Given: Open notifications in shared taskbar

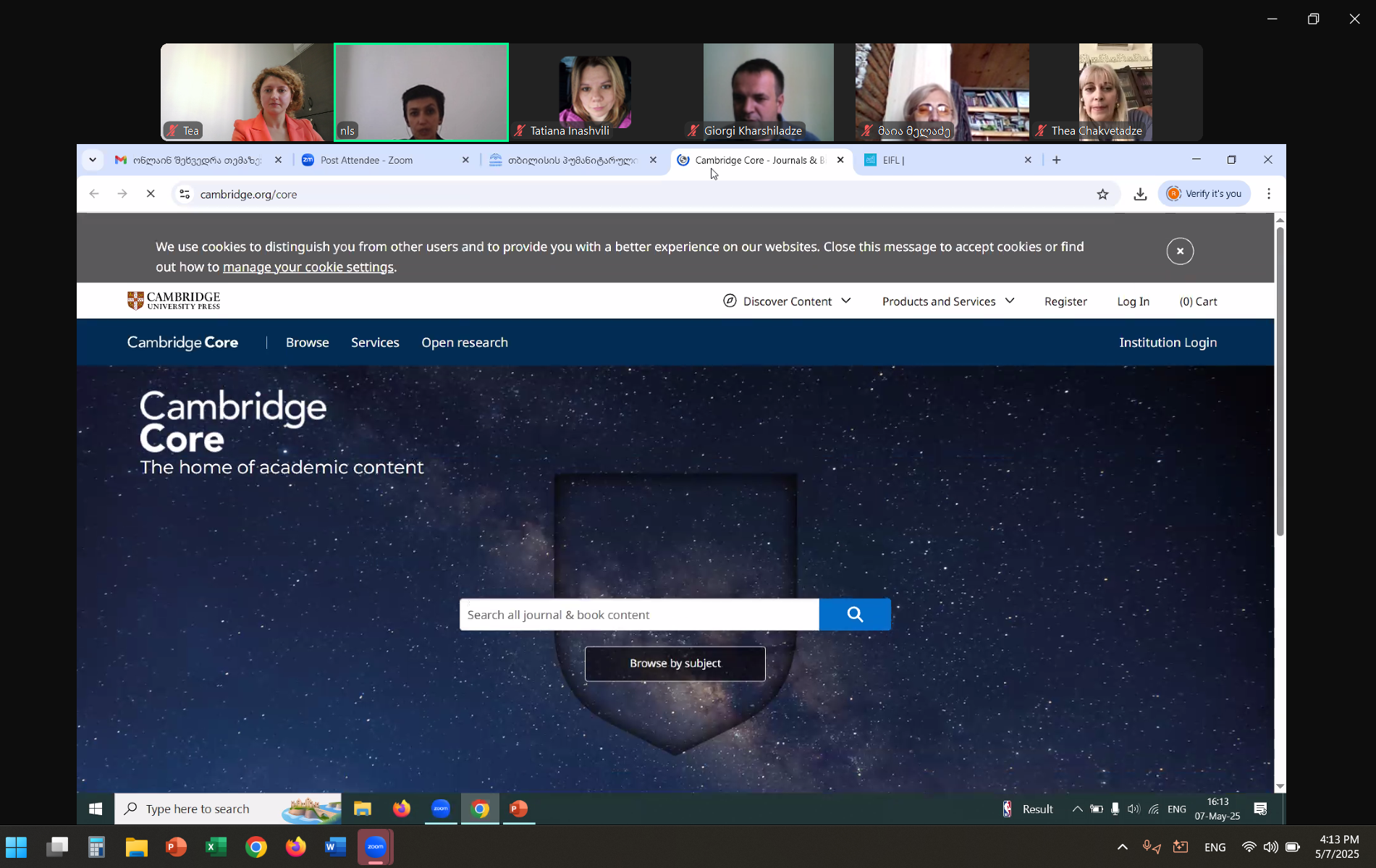Looking at the screenshot, I should (x=1261, y=809).
